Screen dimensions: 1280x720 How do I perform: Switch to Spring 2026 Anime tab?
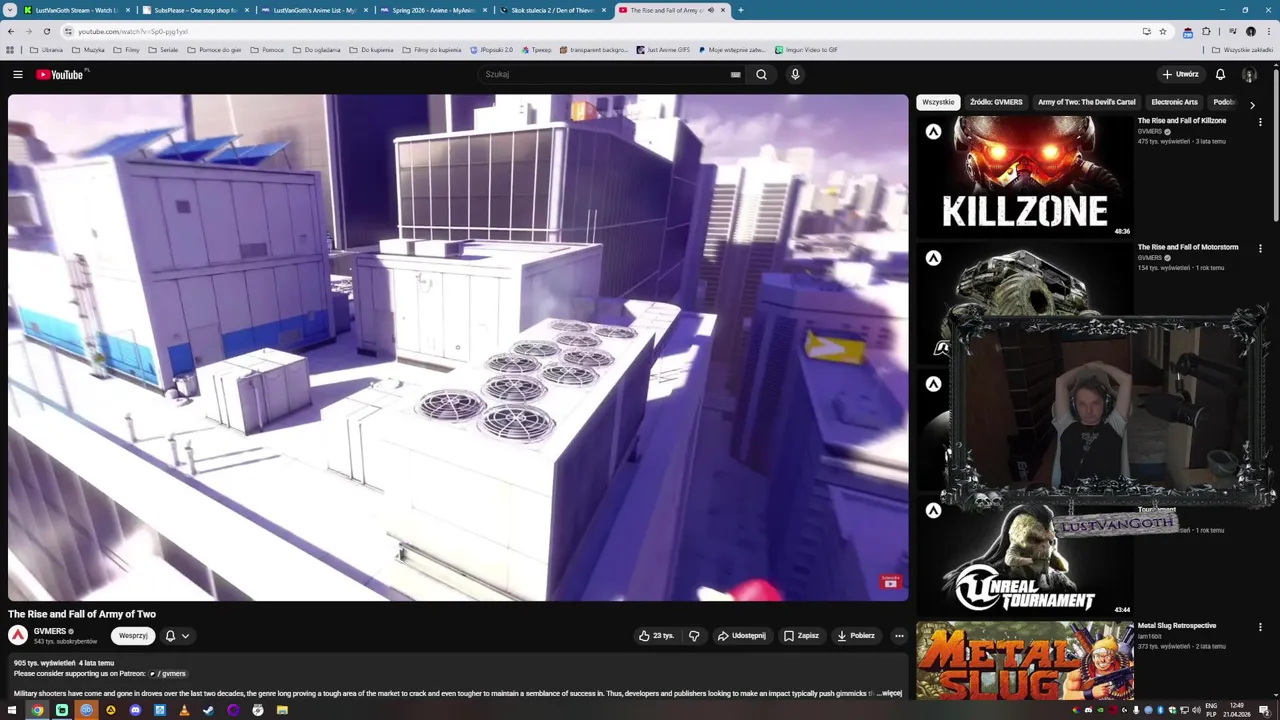click(432, 10)
